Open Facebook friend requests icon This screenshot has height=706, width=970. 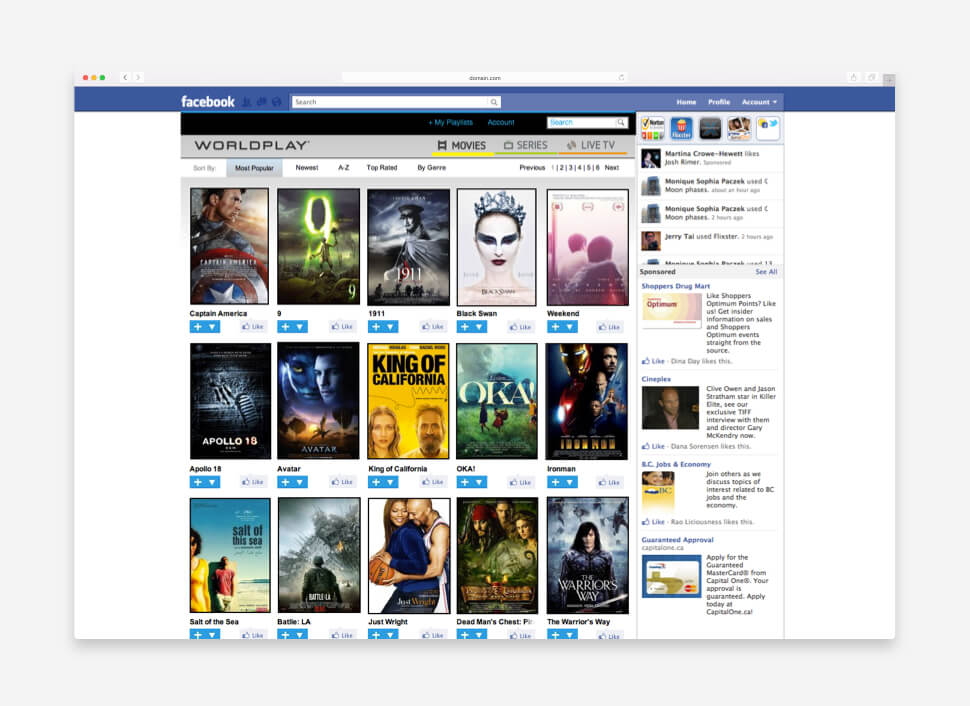247,101
